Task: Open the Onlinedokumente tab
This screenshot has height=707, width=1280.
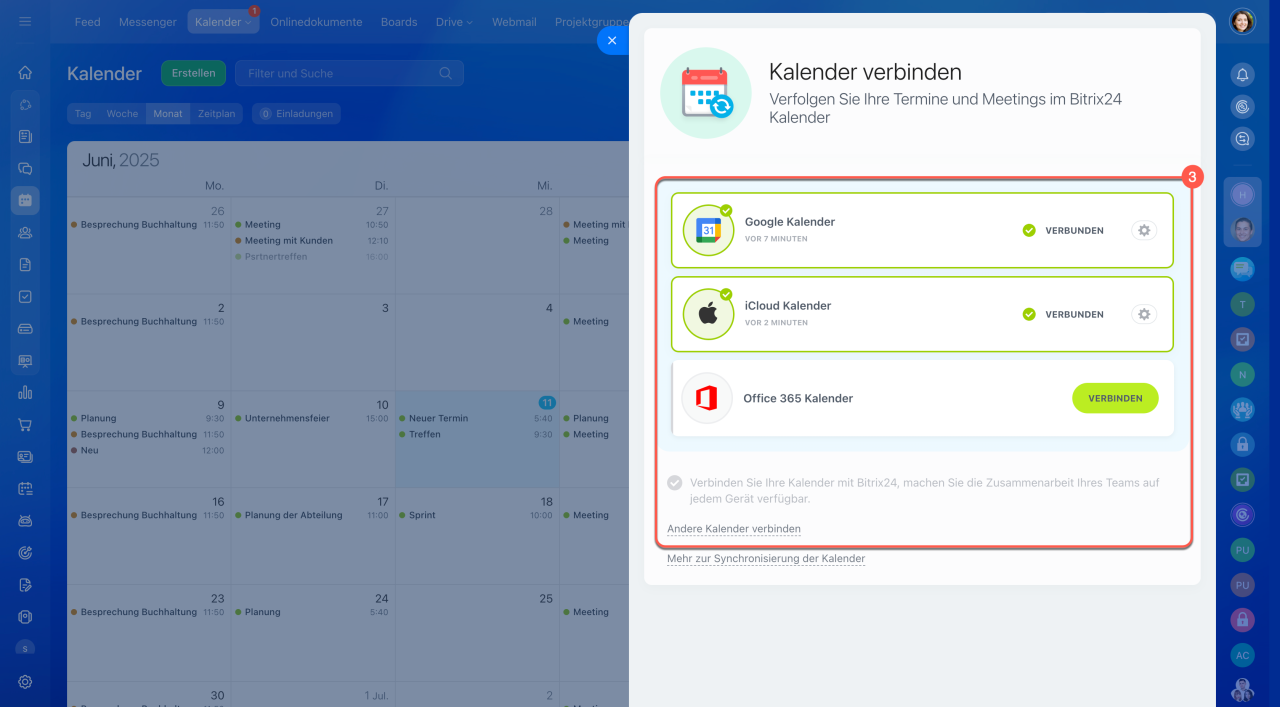Action: click(316, 22)
